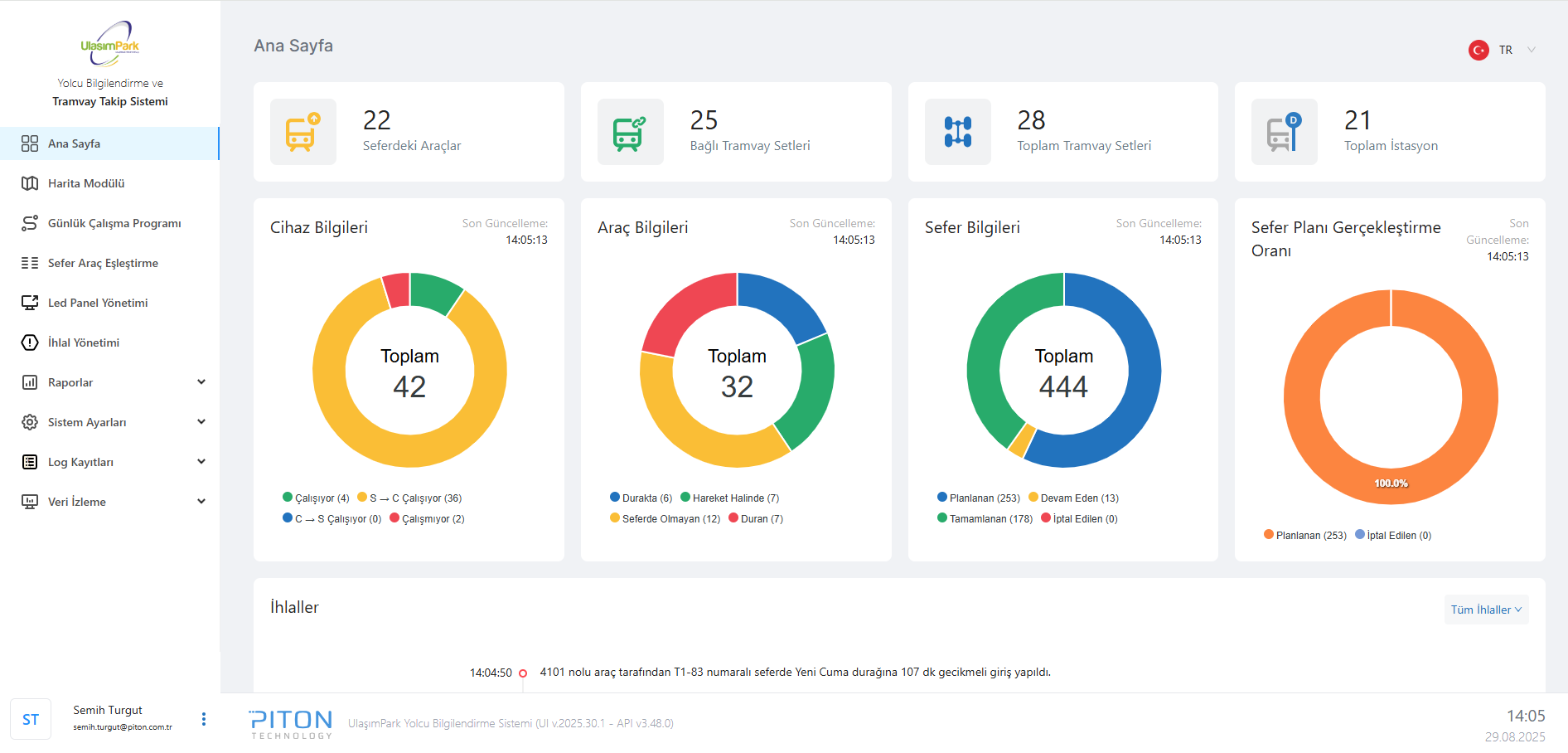The image size is (1568, 753).
Task: Click the Toplam İstasyon station icon
Action: 1284,132
